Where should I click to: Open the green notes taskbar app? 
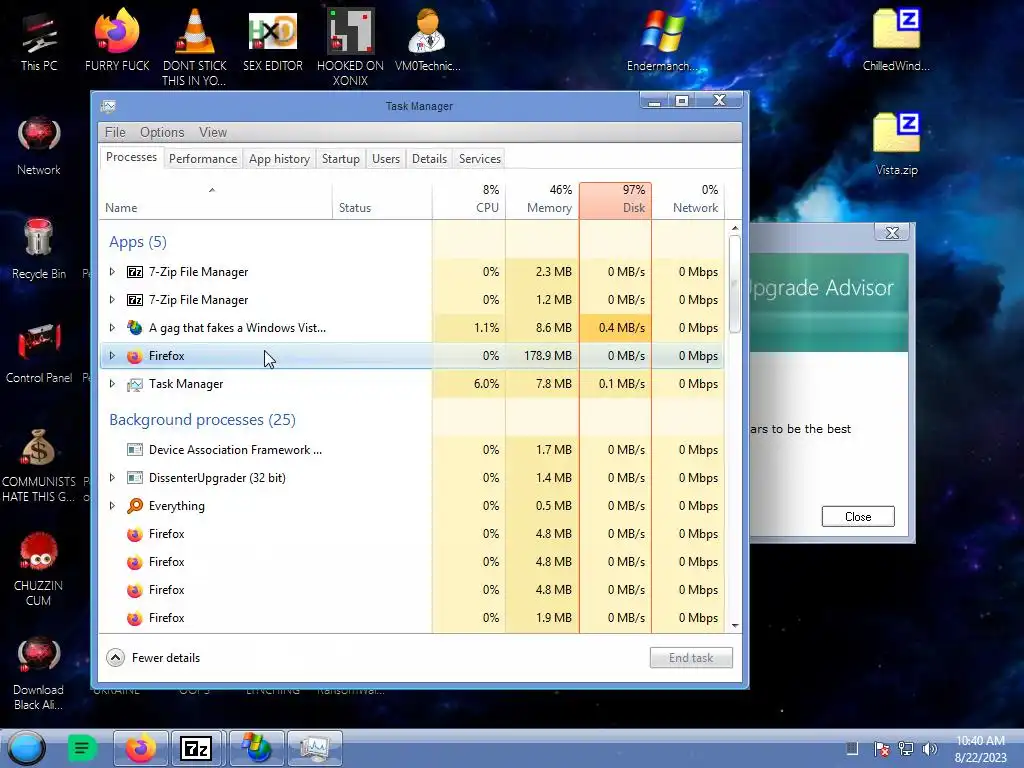(x=82, y=748)
